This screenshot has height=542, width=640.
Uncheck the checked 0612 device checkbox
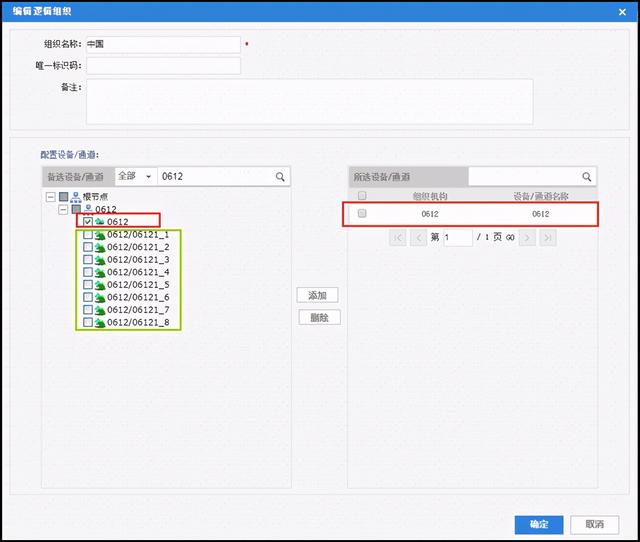(x=88, y=221)
